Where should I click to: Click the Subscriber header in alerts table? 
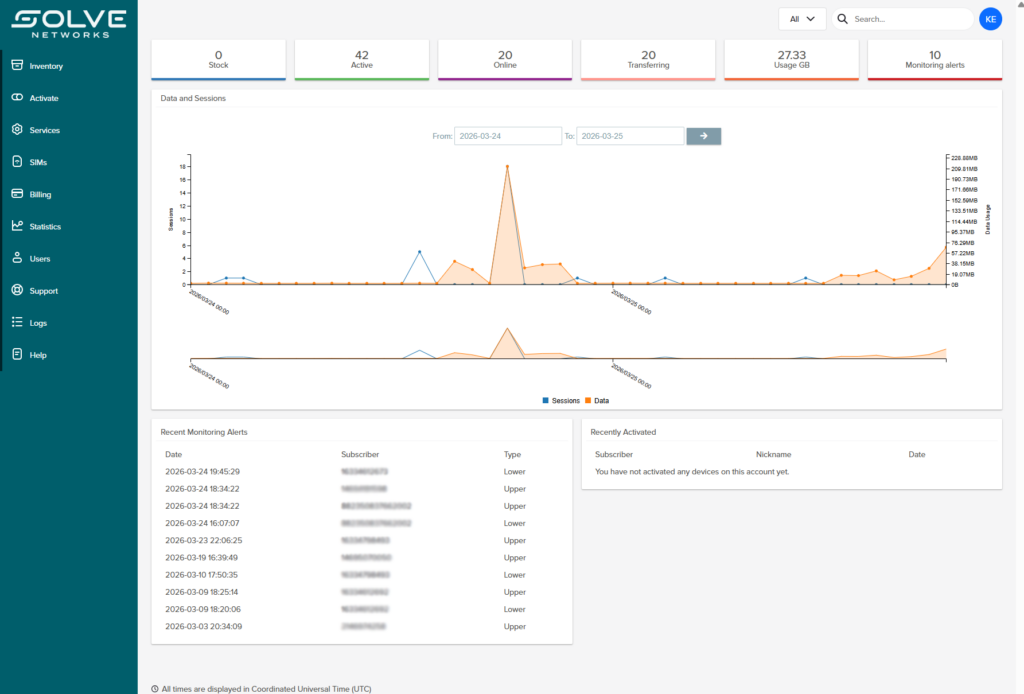pos(360,454)
